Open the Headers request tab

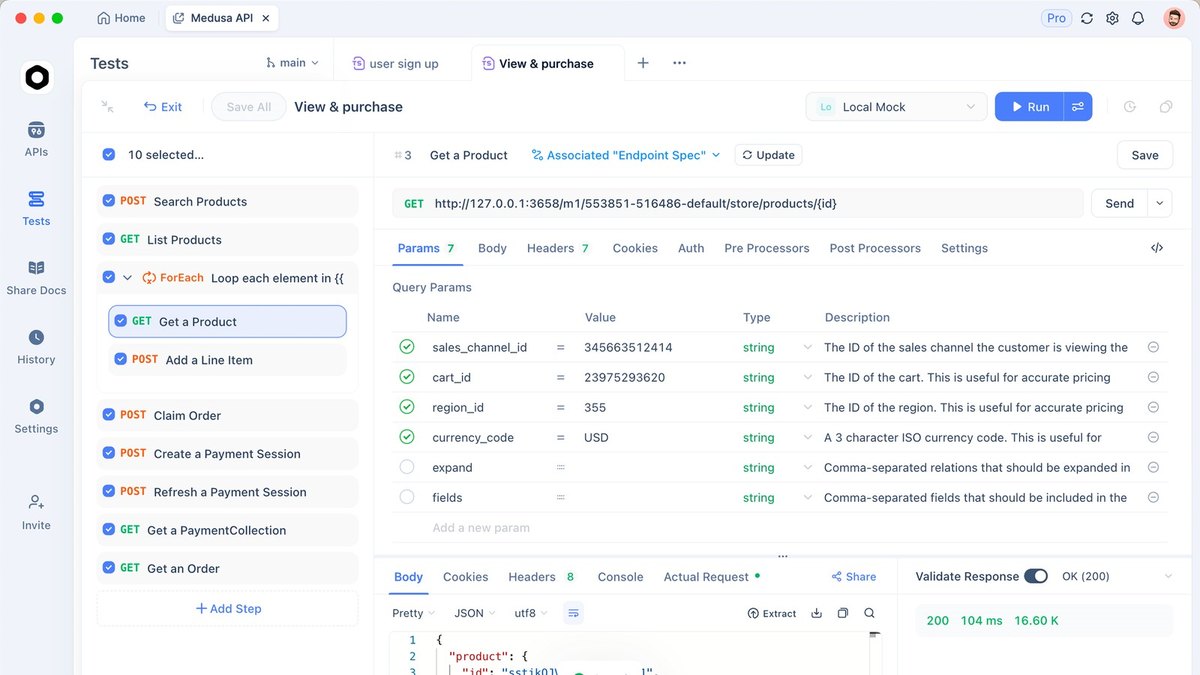pos(558,248)
